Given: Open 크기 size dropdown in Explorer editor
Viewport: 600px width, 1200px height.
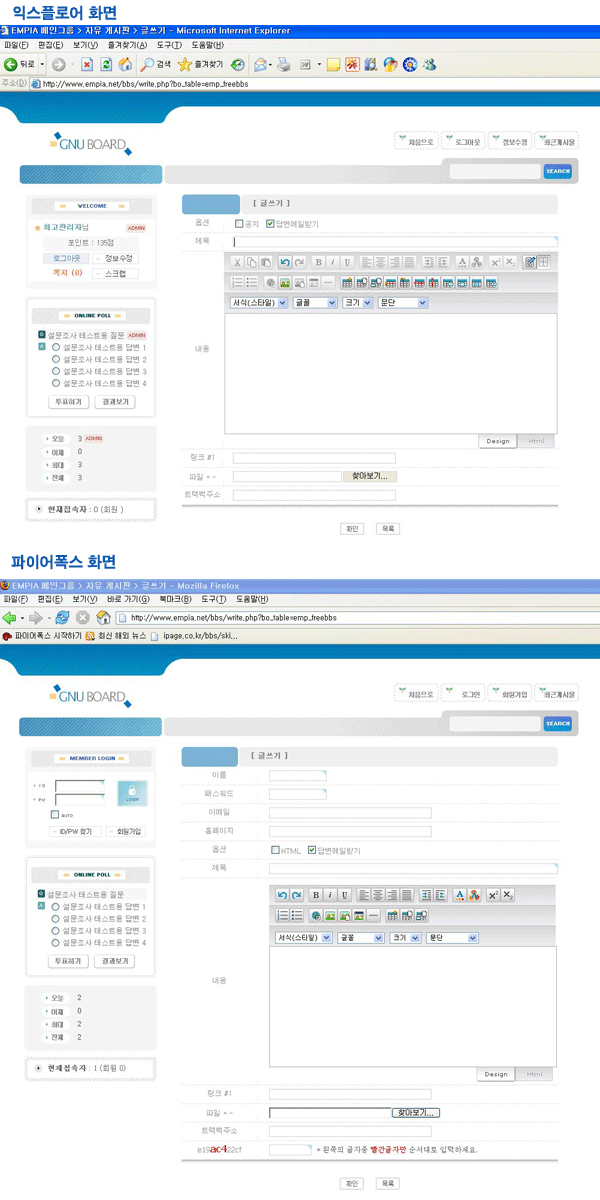Looking at the screenshot, I should [x=356, y=302].
